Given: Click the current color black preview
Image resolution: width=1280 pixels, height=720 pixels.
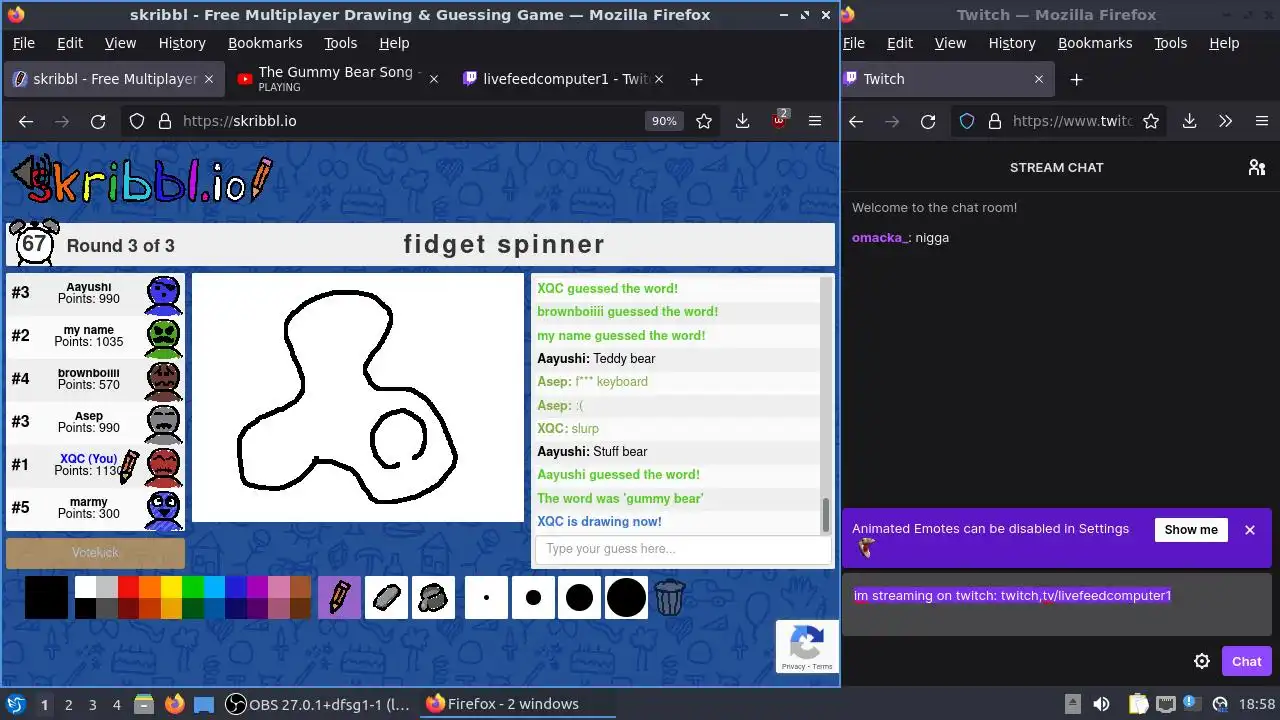Looking at the screenshot, I should click(x=46, y=597).
